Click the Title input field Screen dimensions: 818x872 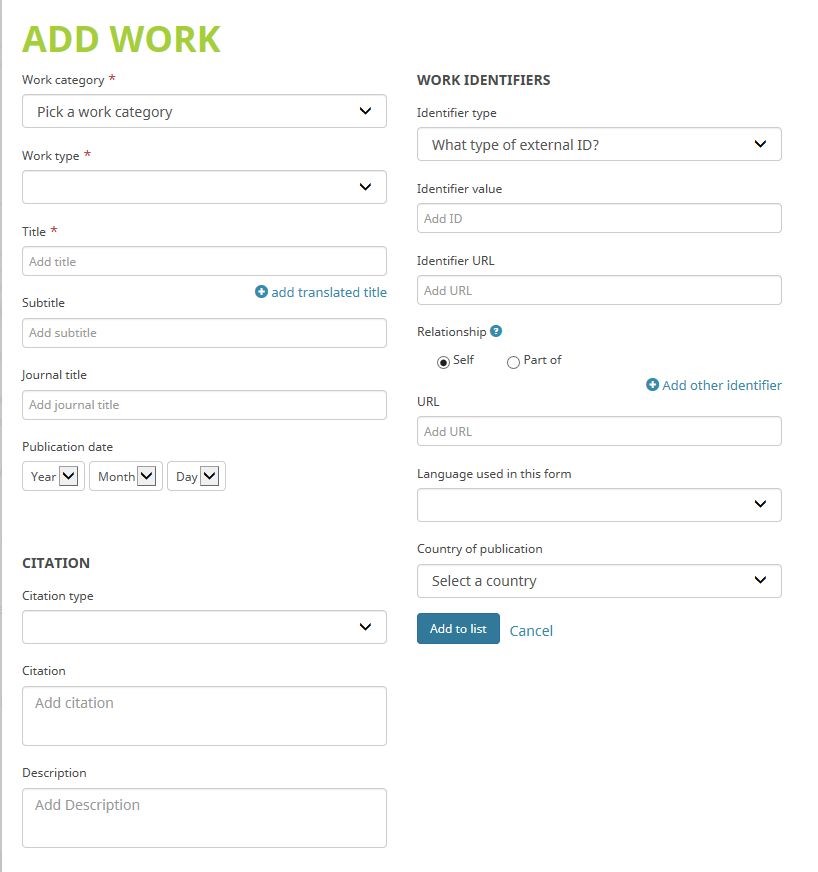(204, 262)
